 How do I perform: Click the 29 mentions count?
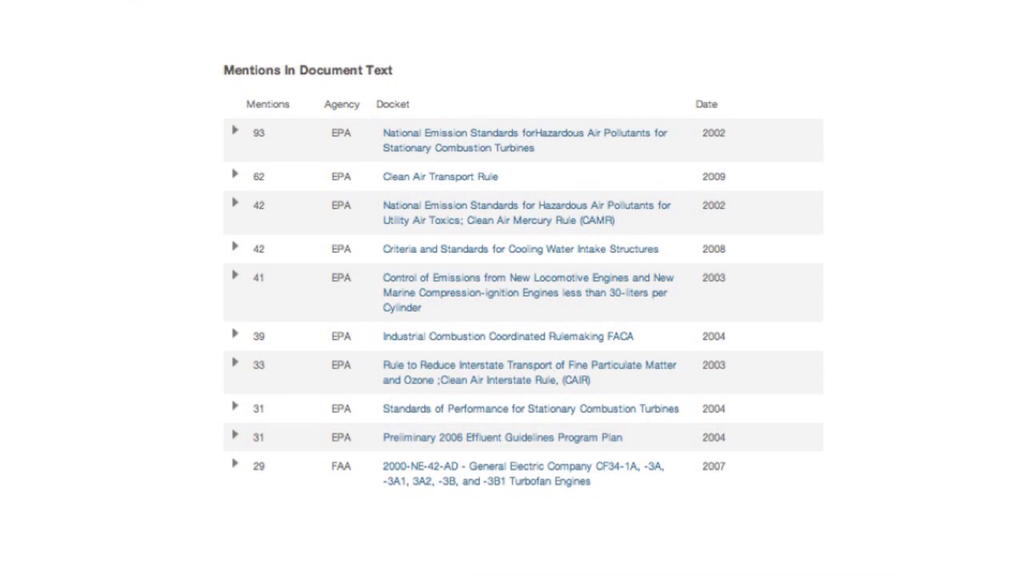[x=259, y=467]
